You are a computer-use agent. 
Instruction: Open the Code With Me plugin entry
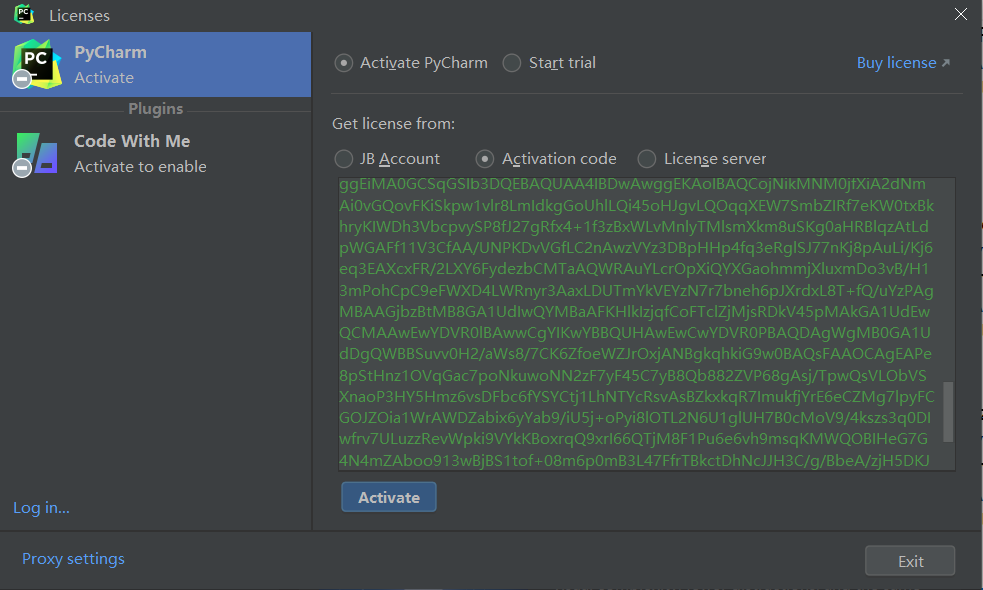(x=155, y=153)
